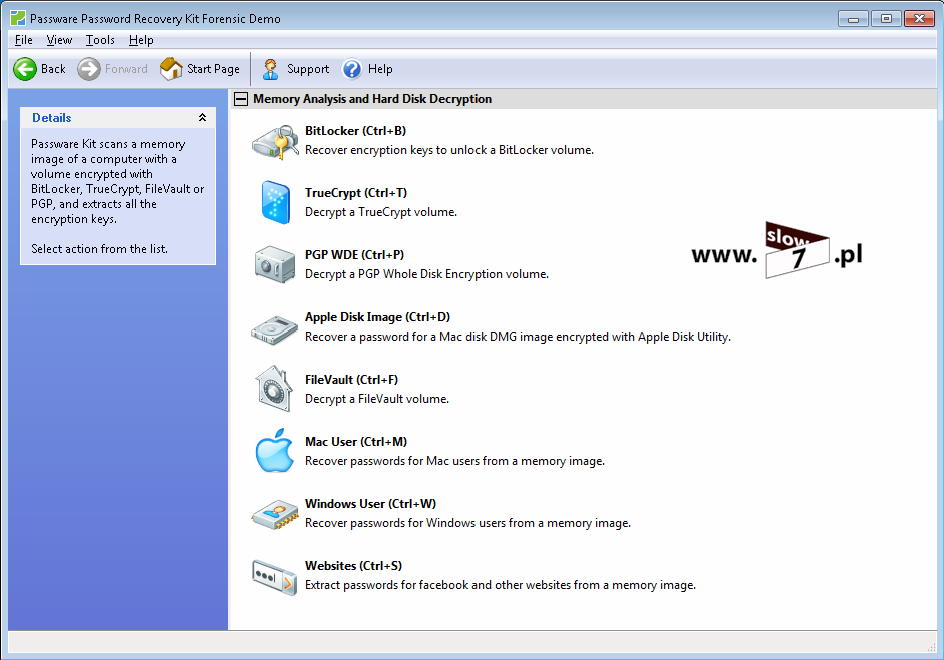
Task: Click the window resize grip in status bar
Action: tap(932, 647)
